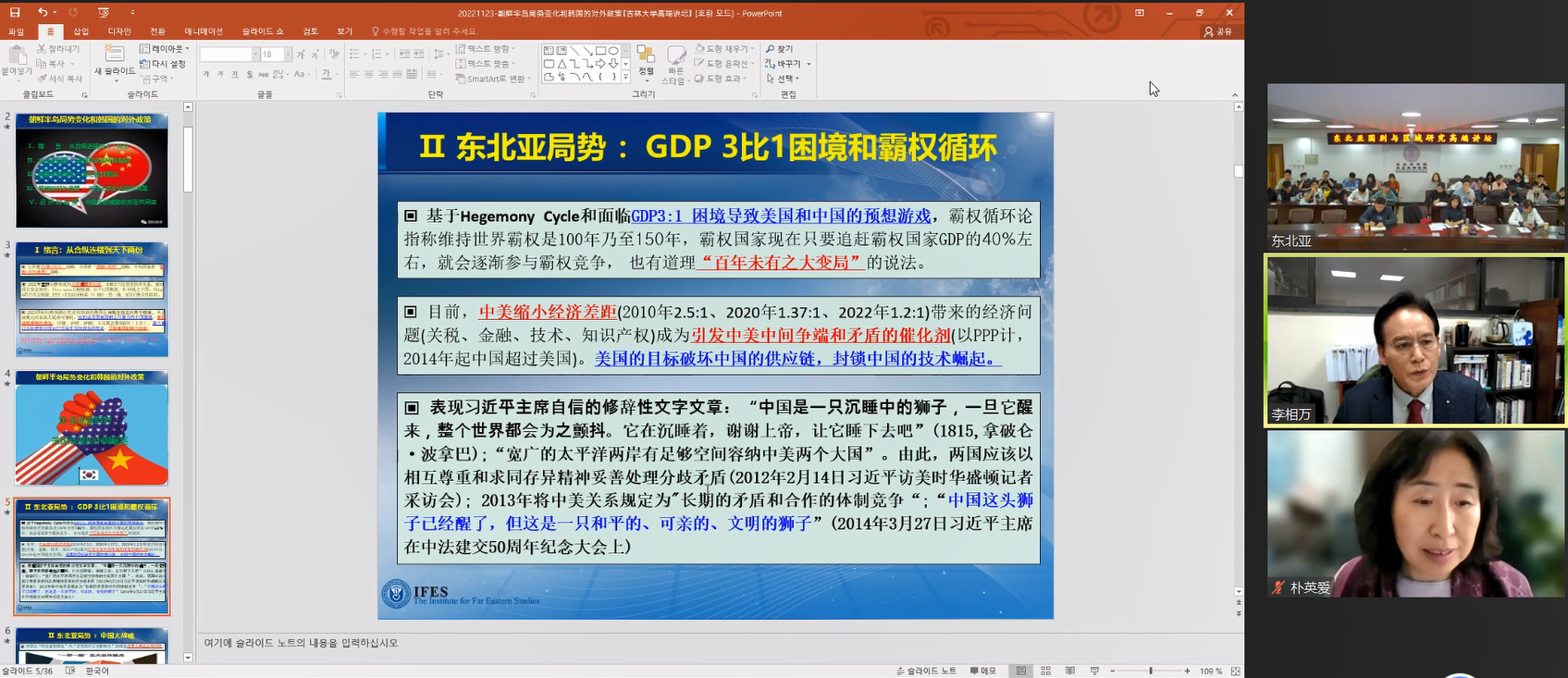The width and height of the screenshot is (1568, 678).
Task: Click fit slide to window icon
Action: click(x=1235, y=671)
